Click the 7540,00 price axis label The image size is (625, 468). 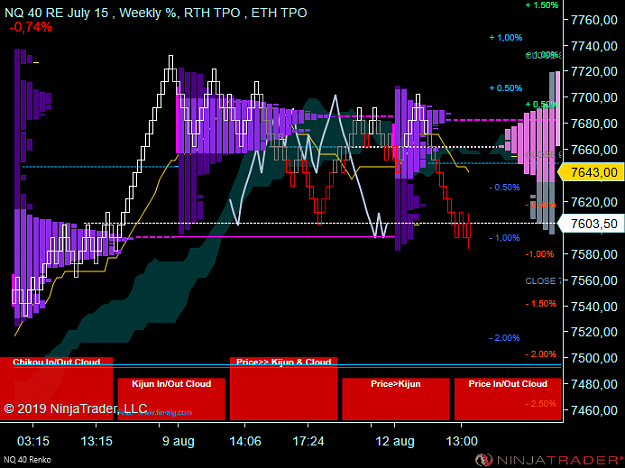pyautogui.click(x=594, y=306)
